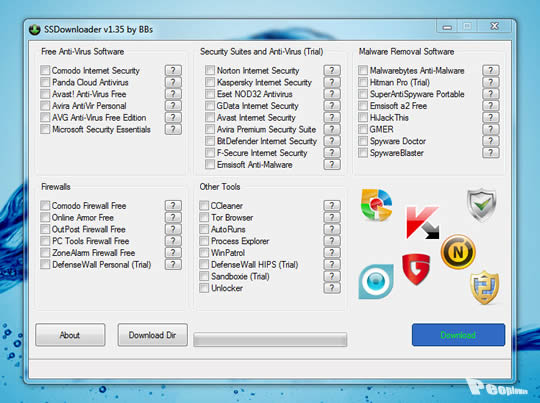Screen dimensions: 540x403
Task: Open help for SpywareBlaster
Action: (x=490, y=153)
